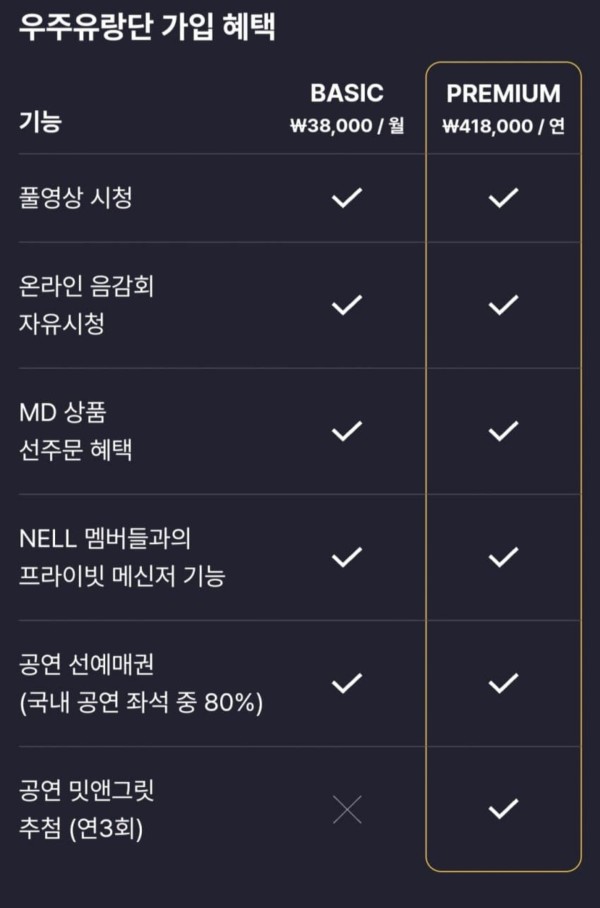The height and width of the screenshot is (908, 600).
Task: Click PREMIUM checkmark for 공연 선예매권
Action: click(503, 683)
